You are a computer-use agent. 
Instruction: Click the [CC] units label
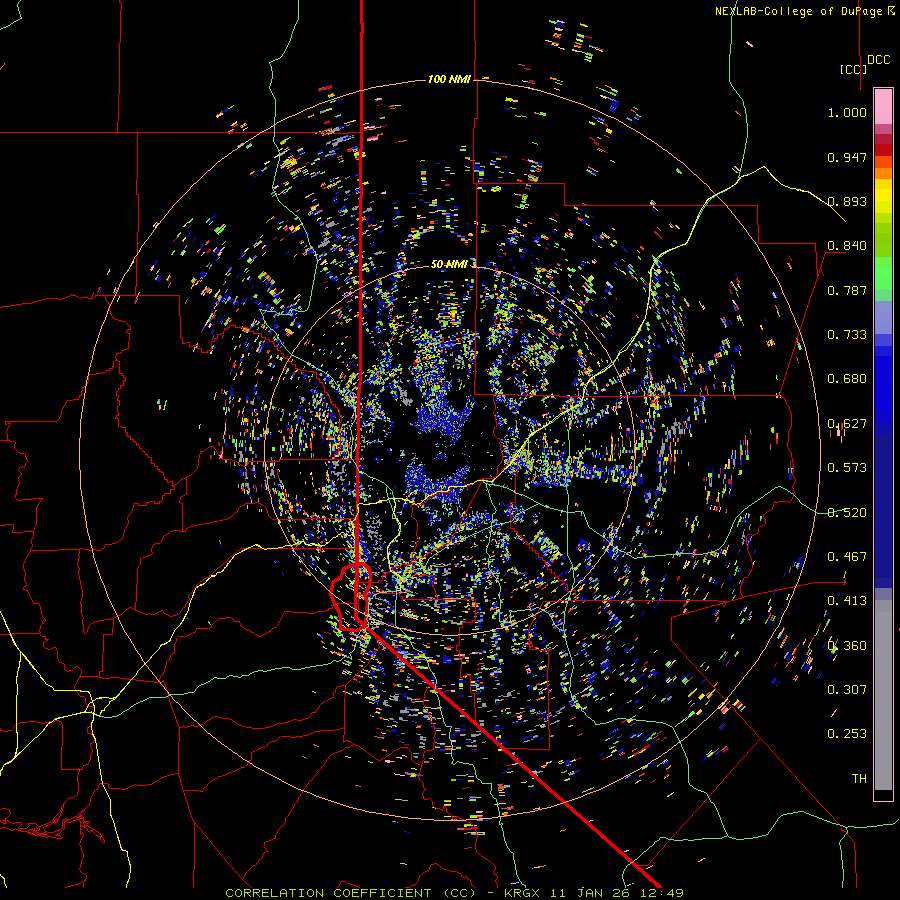point(854,69)
